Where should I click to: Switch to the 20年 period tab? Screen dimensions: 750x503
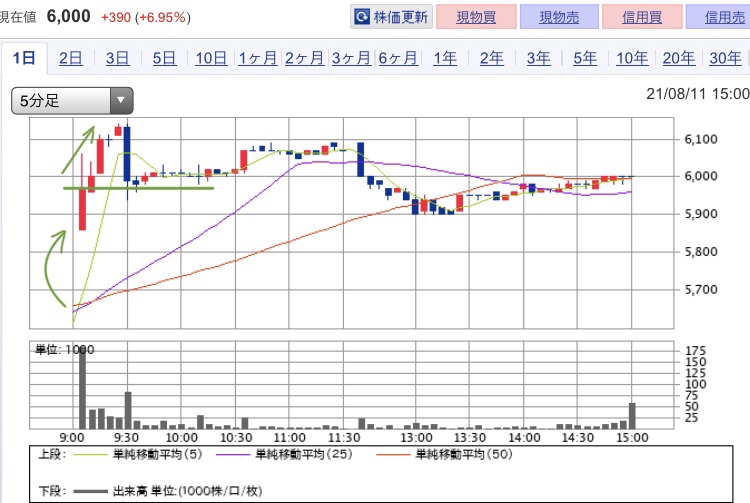(x=679, y=58)
